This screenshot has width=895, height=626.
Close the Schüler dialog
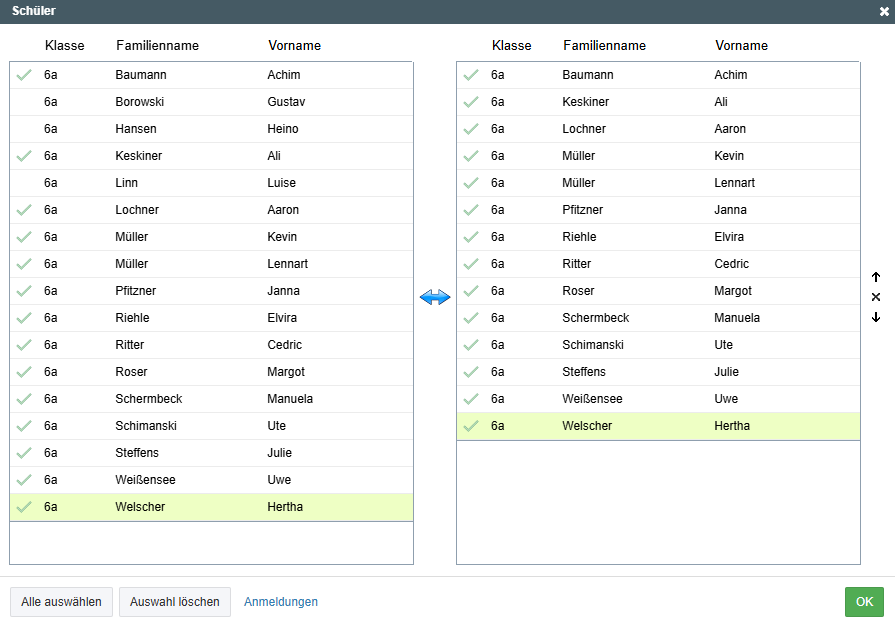884,11
